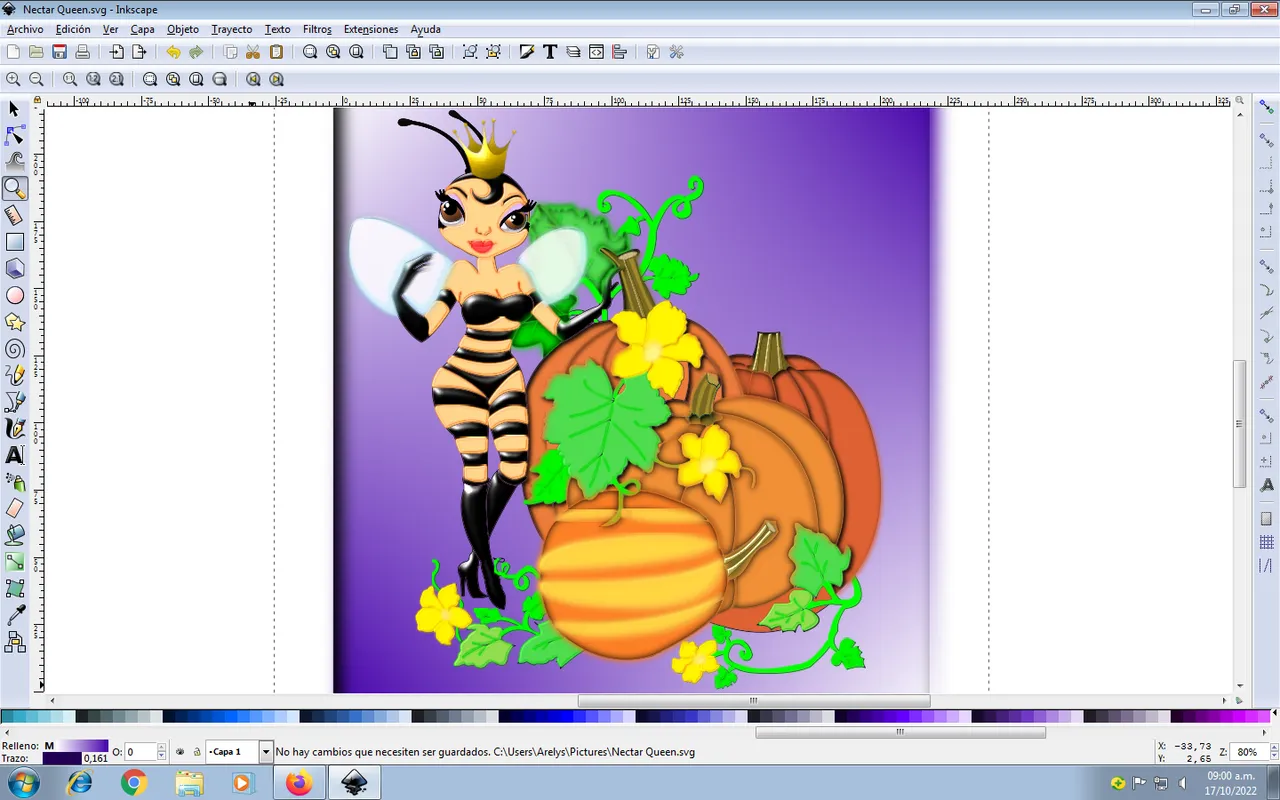Viewport: 1280px width, 800px height.
Task: Open the Edición menu
Action: pos(73,29)
